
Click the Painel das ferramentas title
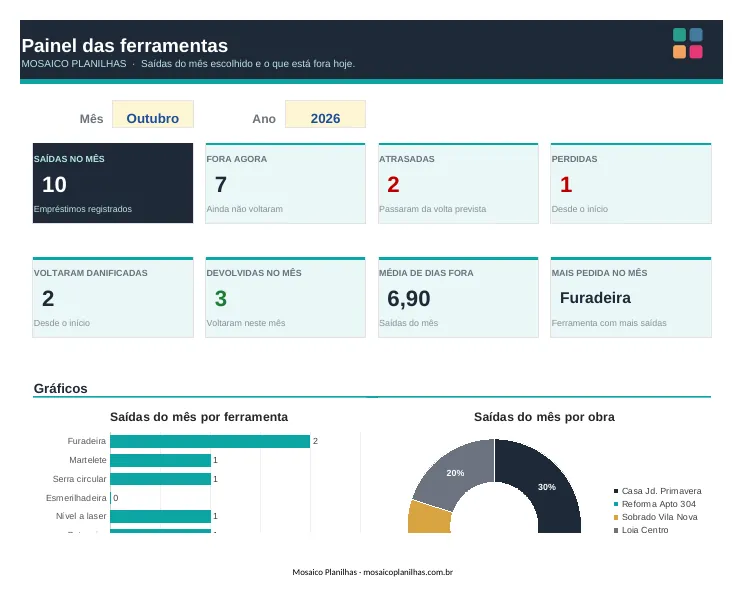[125, 46]
